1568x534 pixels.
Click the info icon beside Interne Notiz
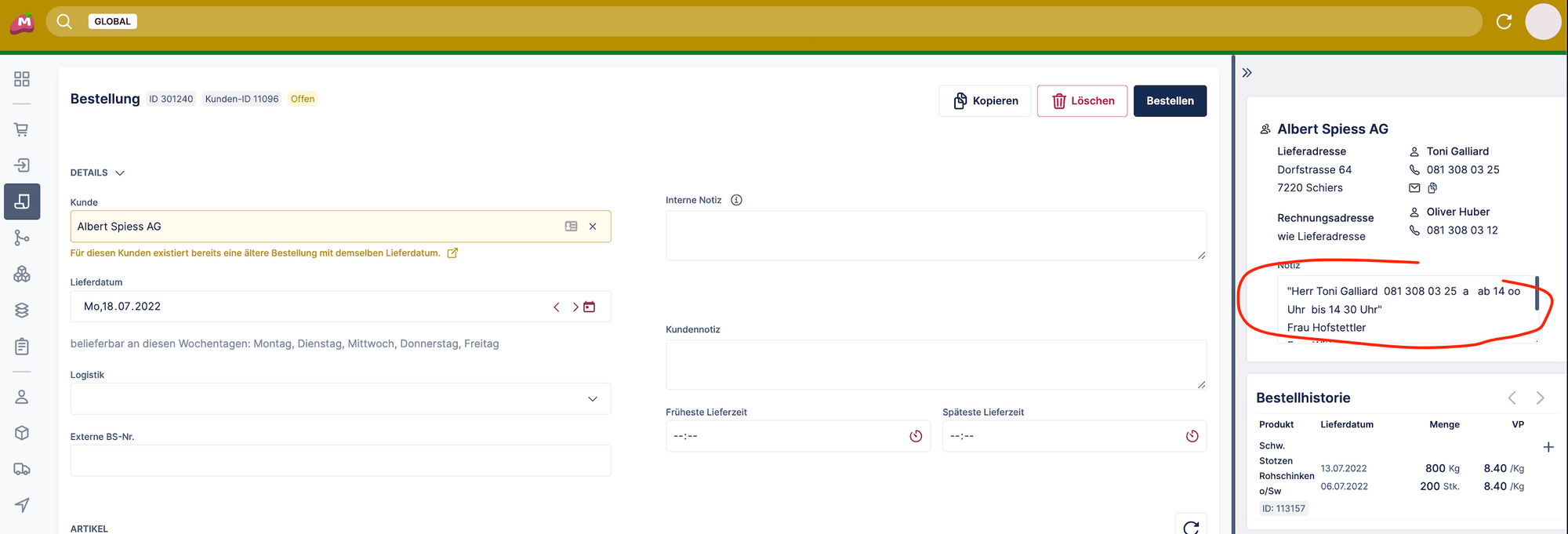point(736,200)
